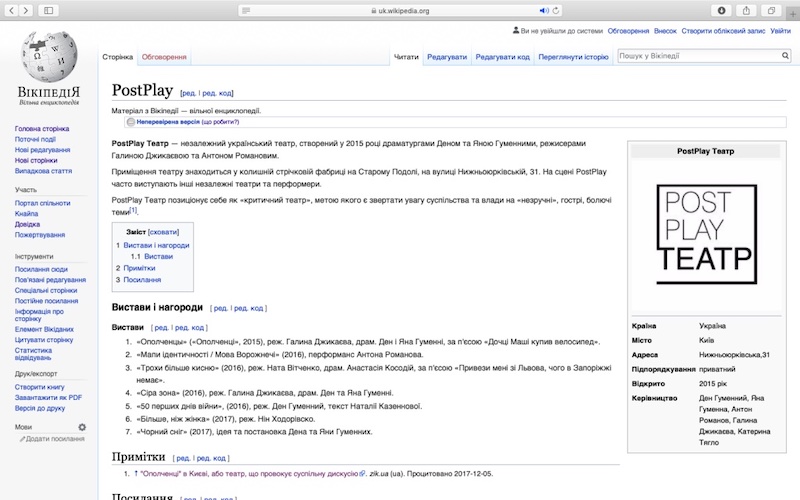Click the Wikipedia globe logo
This screenshot has height=500, width=800.
[x=49, y=57]
